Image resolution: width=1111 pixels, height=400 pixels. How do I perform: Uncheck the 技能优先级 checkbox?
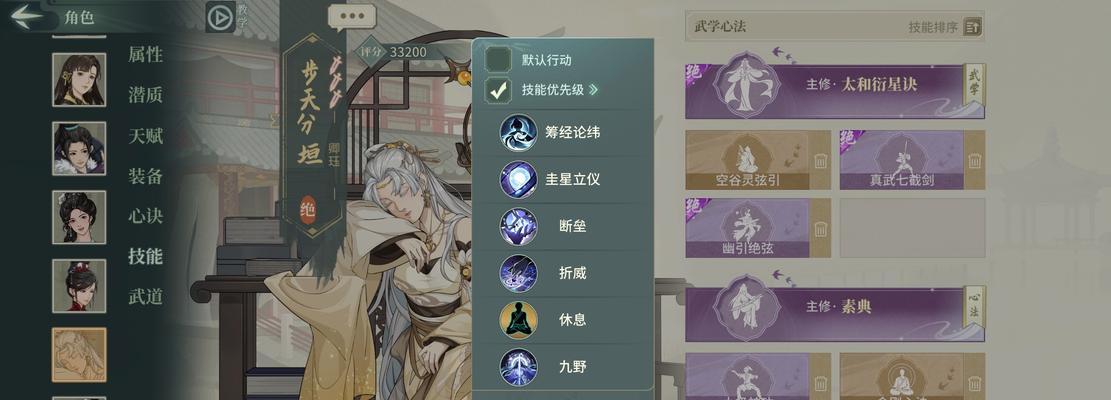pyautogui.click(x=498, y=90)
